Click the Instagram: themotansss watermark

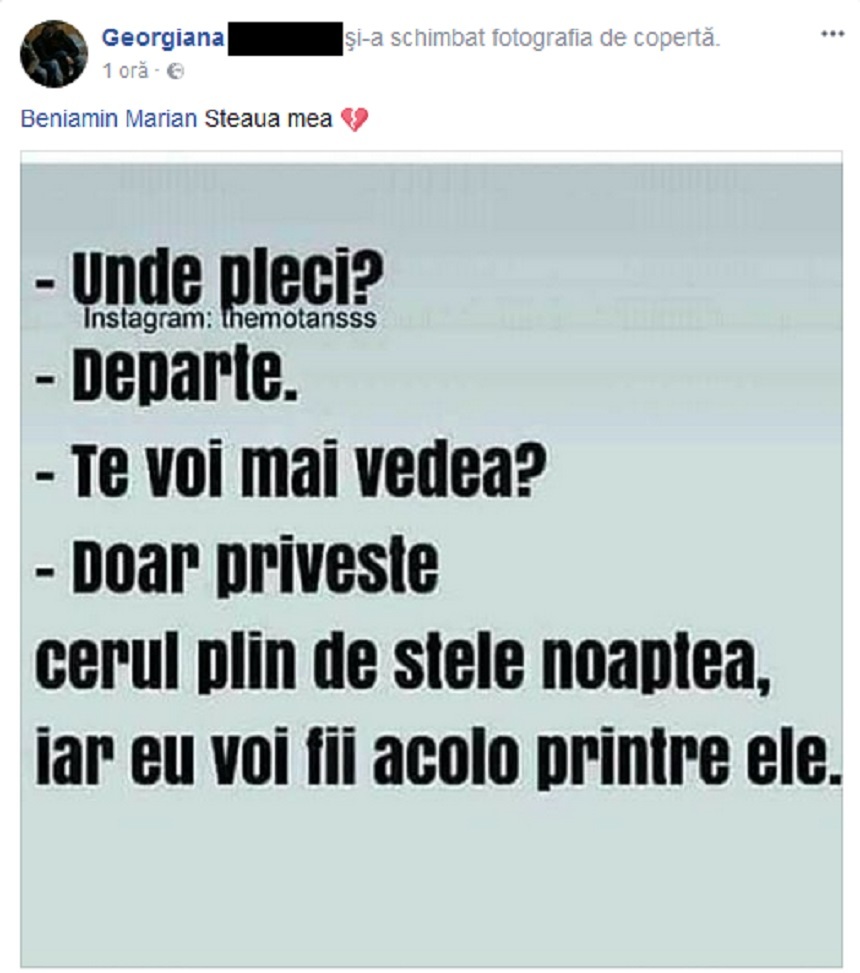(x=231, y=320)
